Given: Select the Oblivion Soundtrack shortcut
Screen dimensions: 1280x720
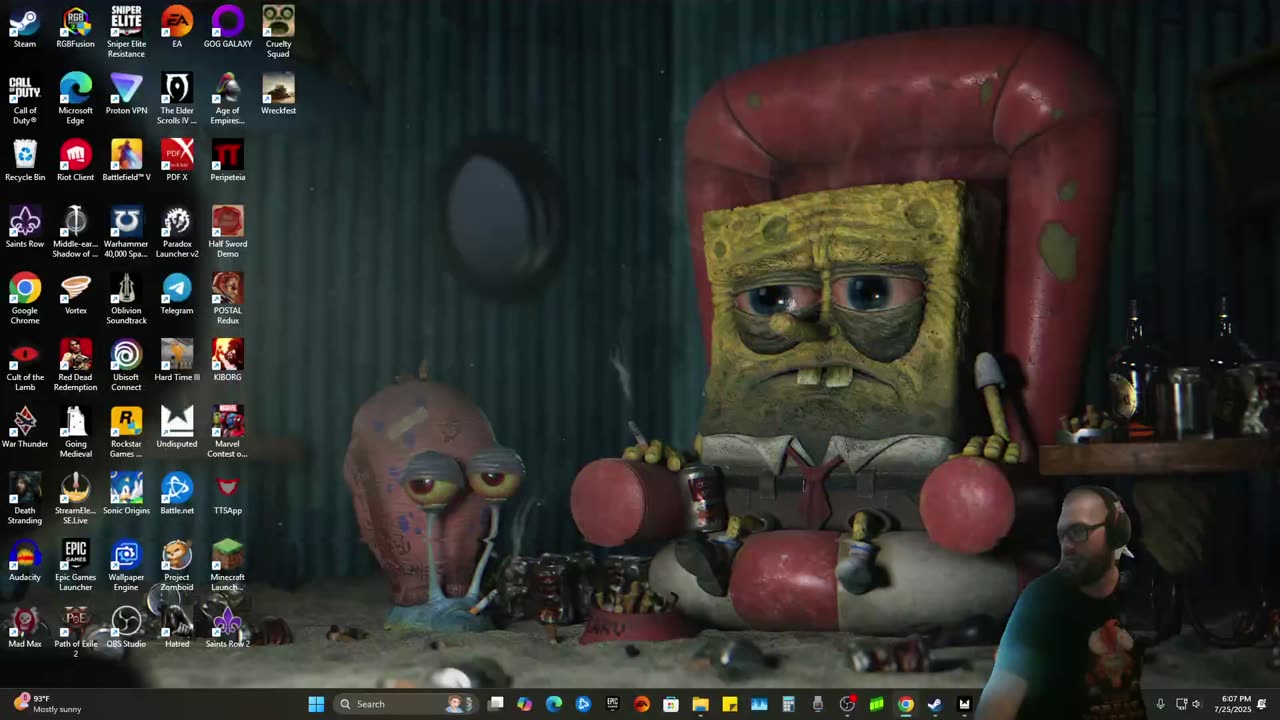Looking at the screenshot, I should click(126, 299).
